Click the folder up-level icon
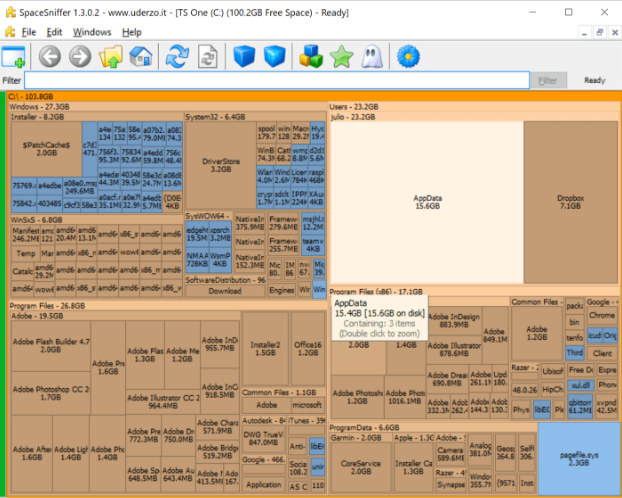Screen dimensions: 622x498 (112, 57)
